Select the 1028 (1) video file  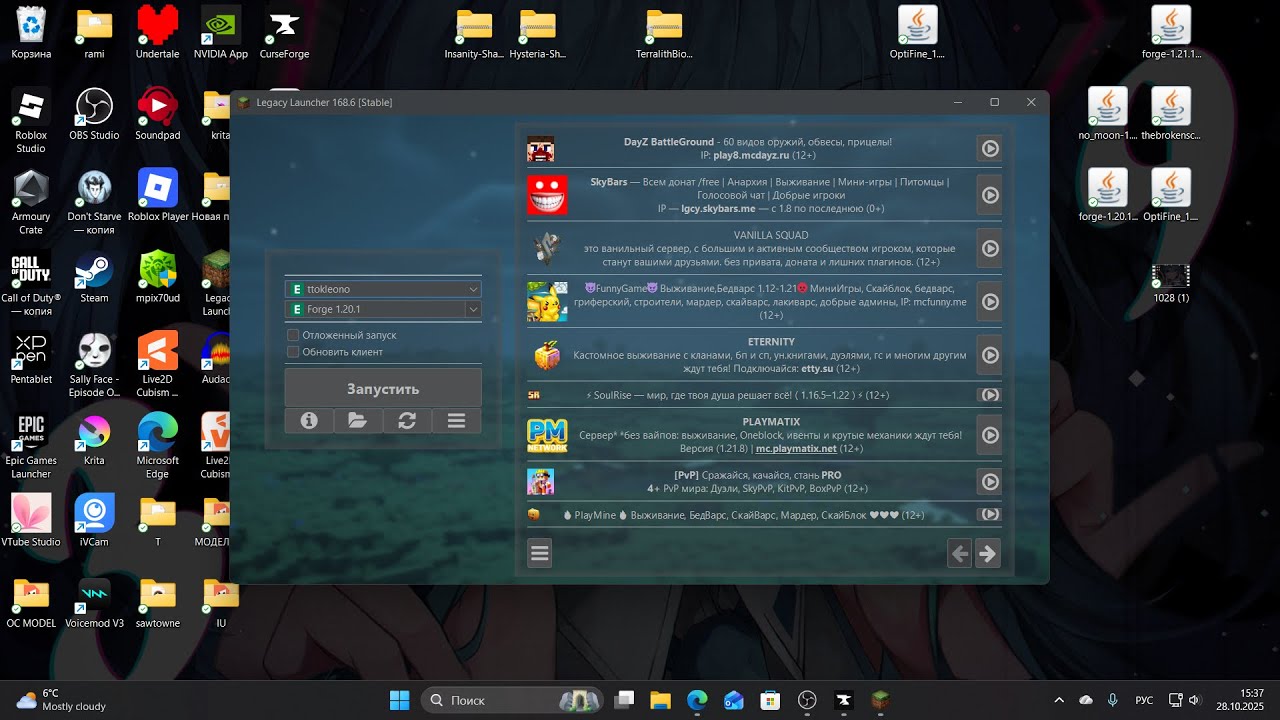point(1171,282)
